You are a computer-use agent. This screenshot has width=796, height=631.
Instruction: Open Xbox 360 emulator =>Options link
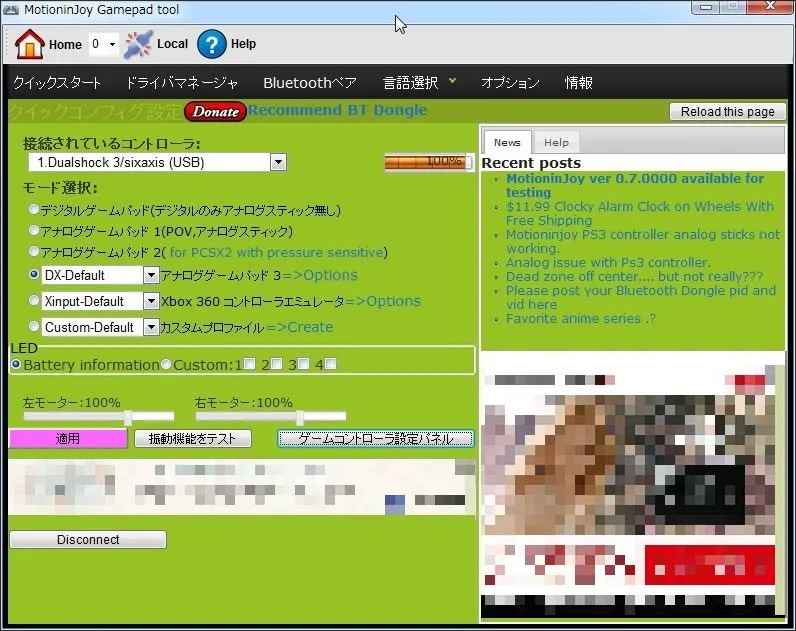tap(383, 301)
